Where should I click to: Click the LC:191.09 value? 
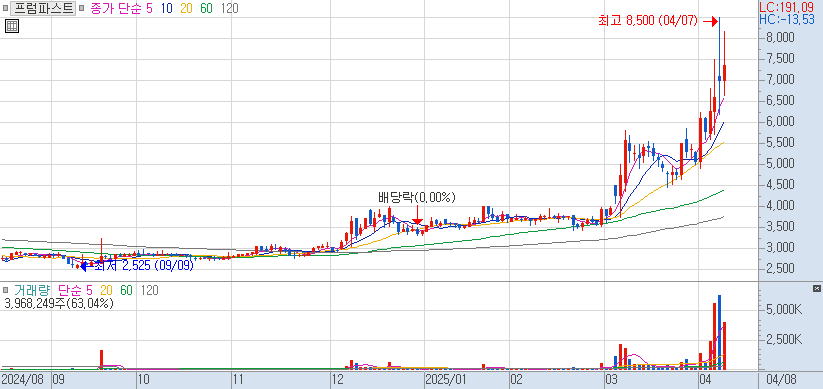(x=787, y=7)
